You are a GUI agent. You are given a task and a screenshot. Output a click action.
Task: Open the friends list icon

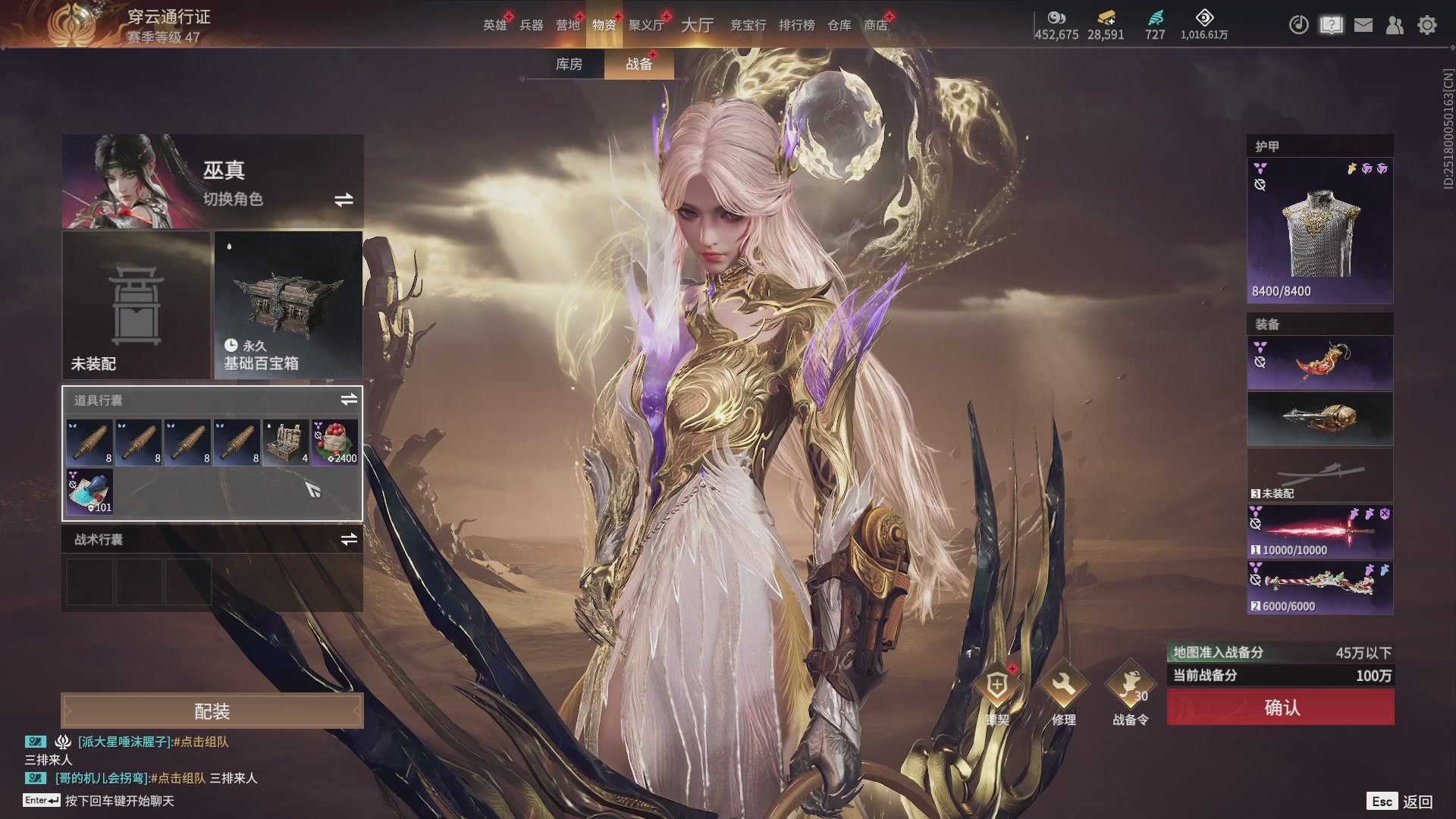(x=1395, y=25)
